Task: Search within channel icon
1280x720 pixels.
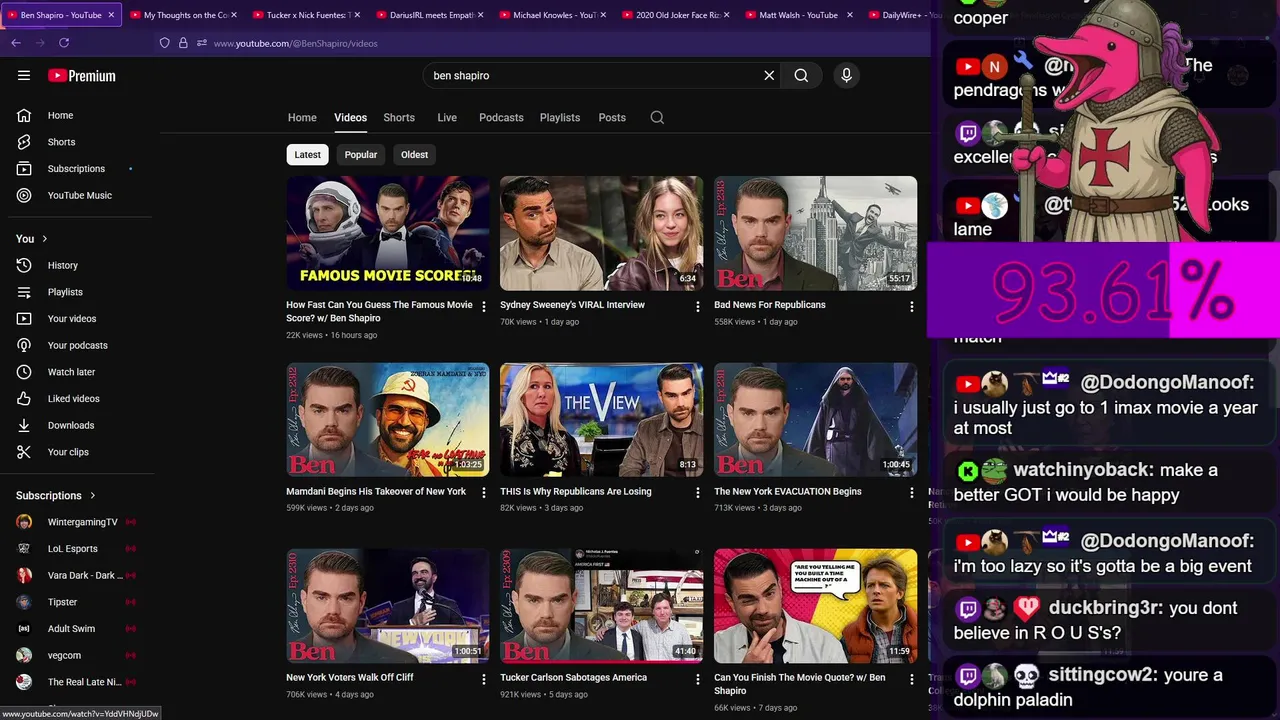Action: (x=657, y=117)
